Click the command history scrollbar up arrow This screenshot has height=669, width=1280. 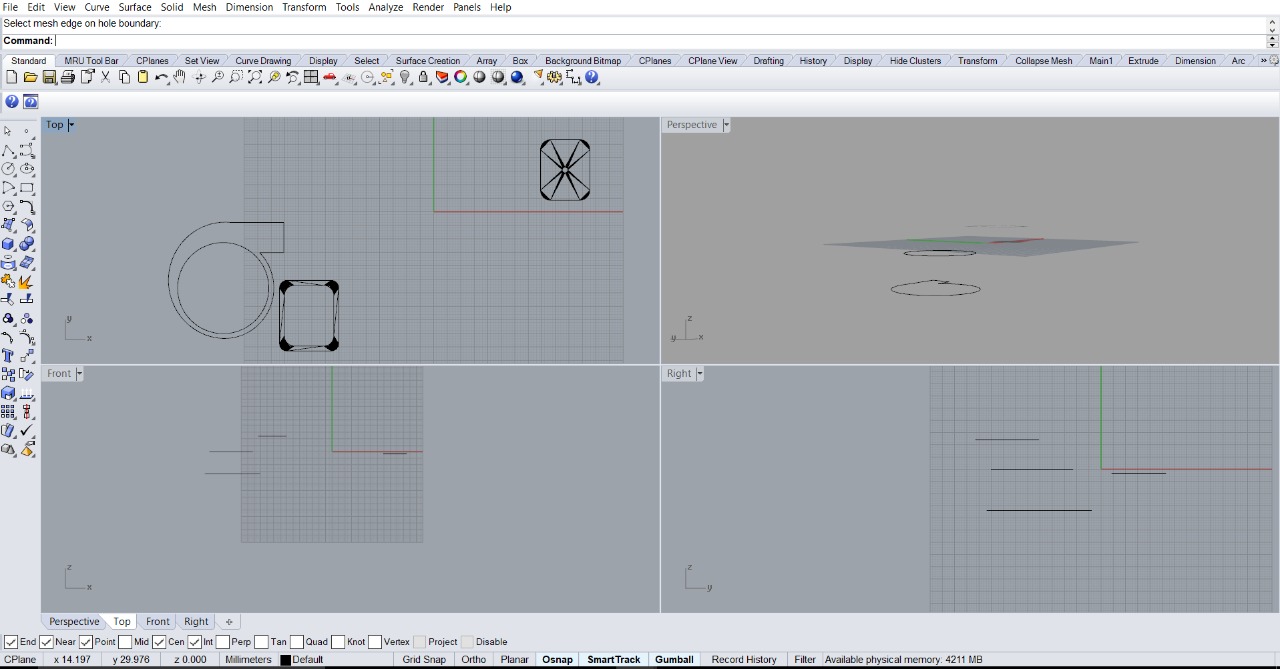pyautogui.click(x=1273, y=22)
